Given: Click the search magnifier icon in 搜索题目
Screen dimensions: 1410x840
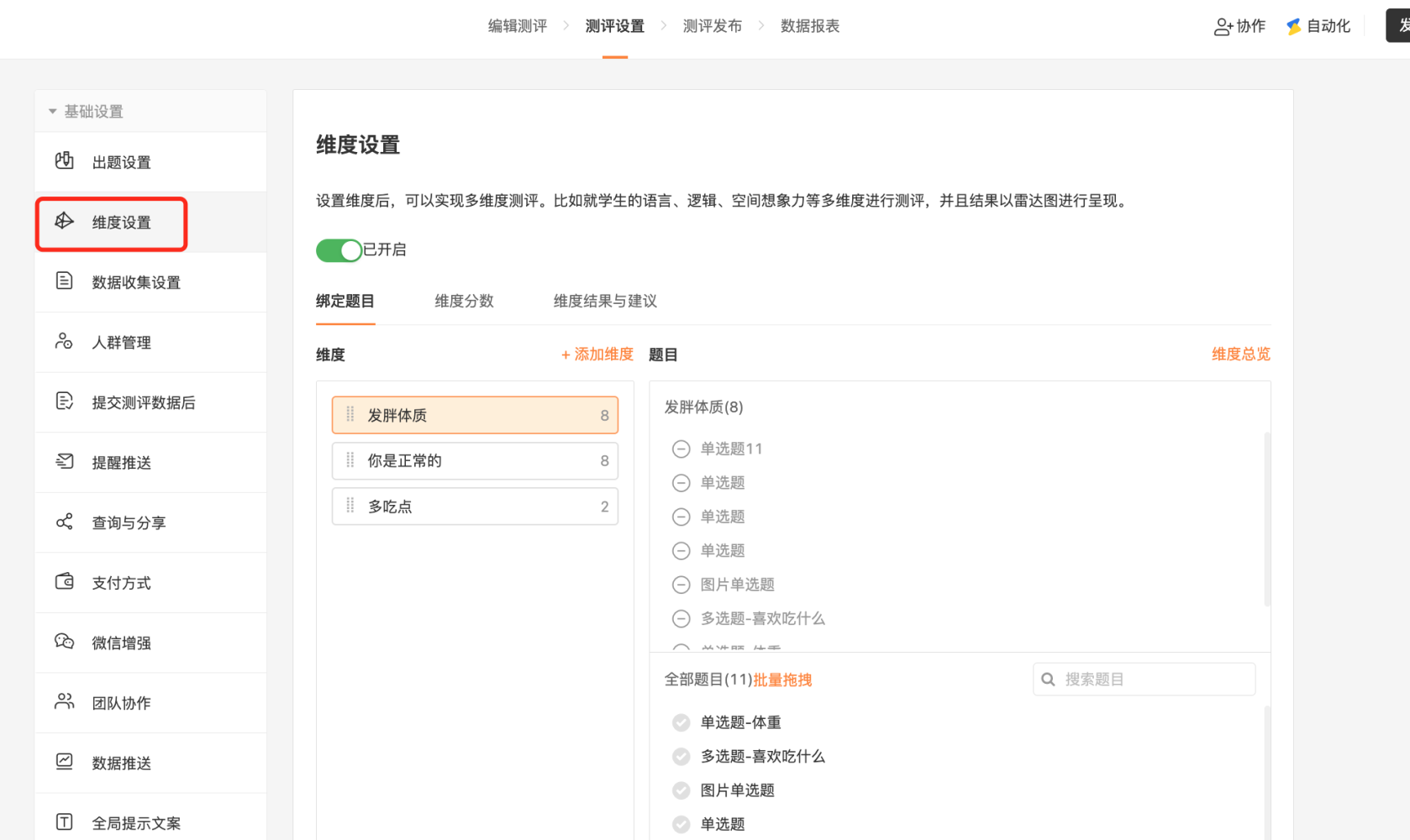Looking at the screenshot, I should (x=1048, y=680).
